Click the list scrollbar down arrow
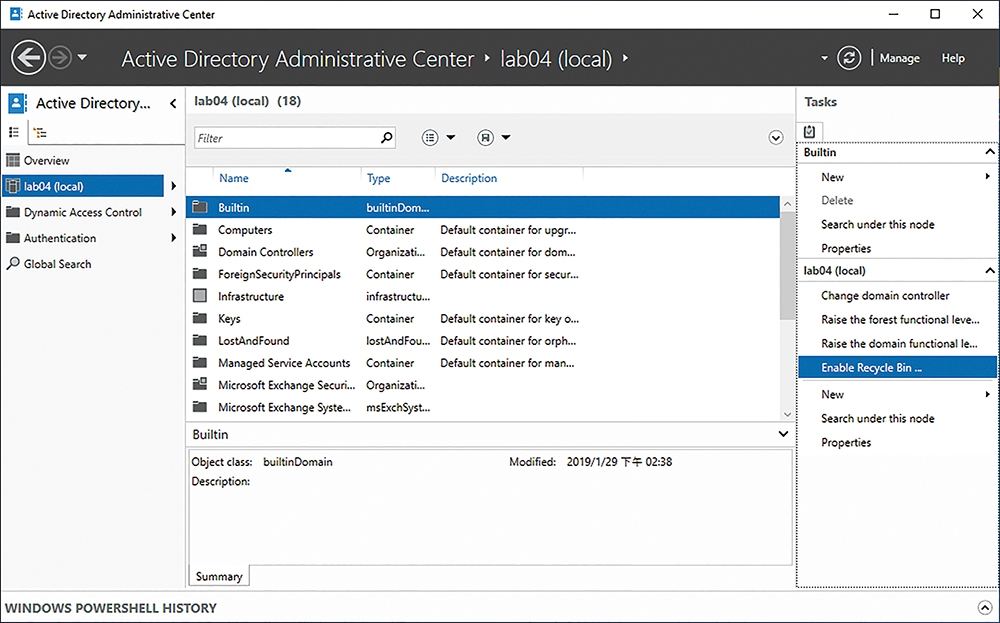The width and height of the screenshot is (1000, 623). [787, 414]
